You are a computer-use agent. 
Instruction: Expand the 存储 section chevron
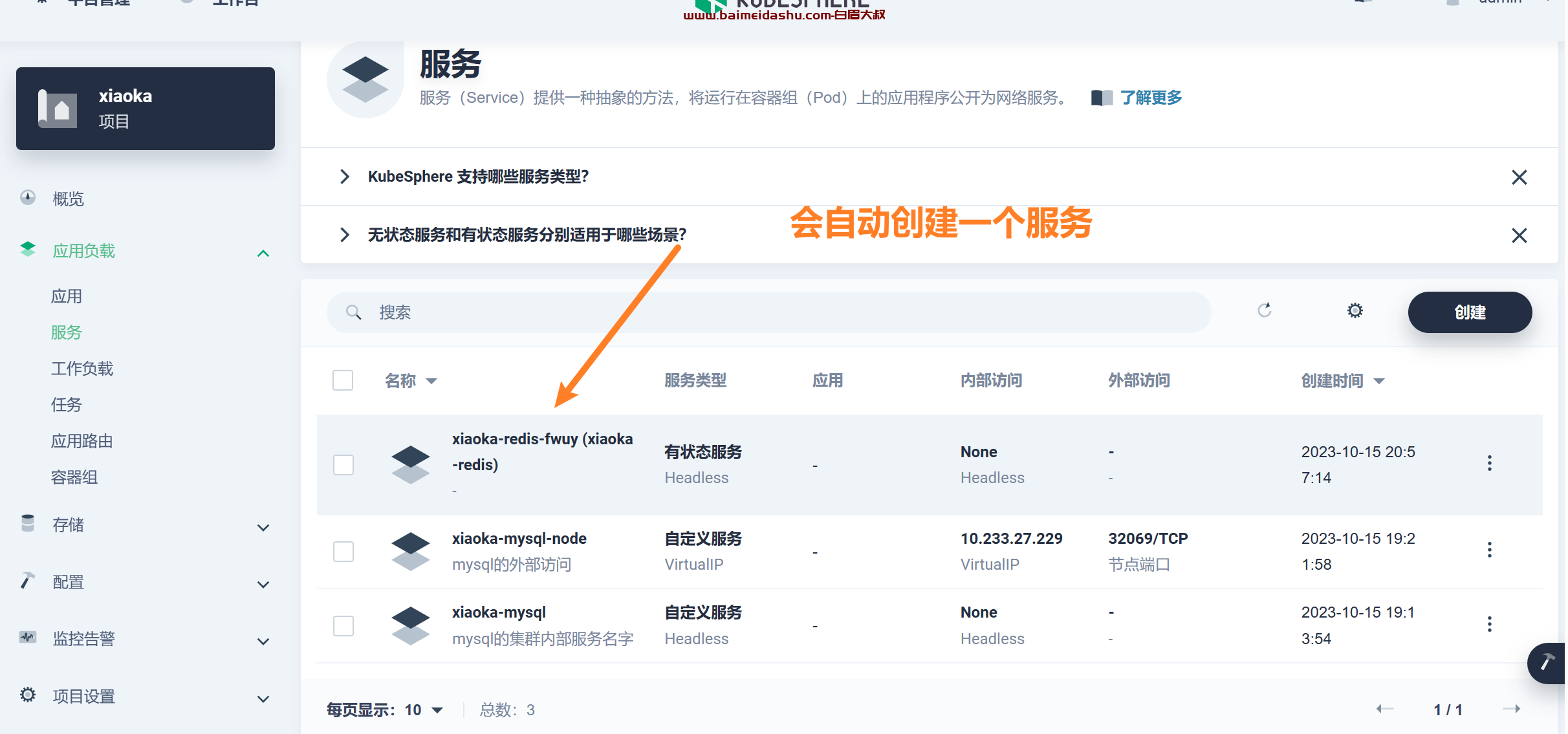pyautogui.click(x=263, y=528)
